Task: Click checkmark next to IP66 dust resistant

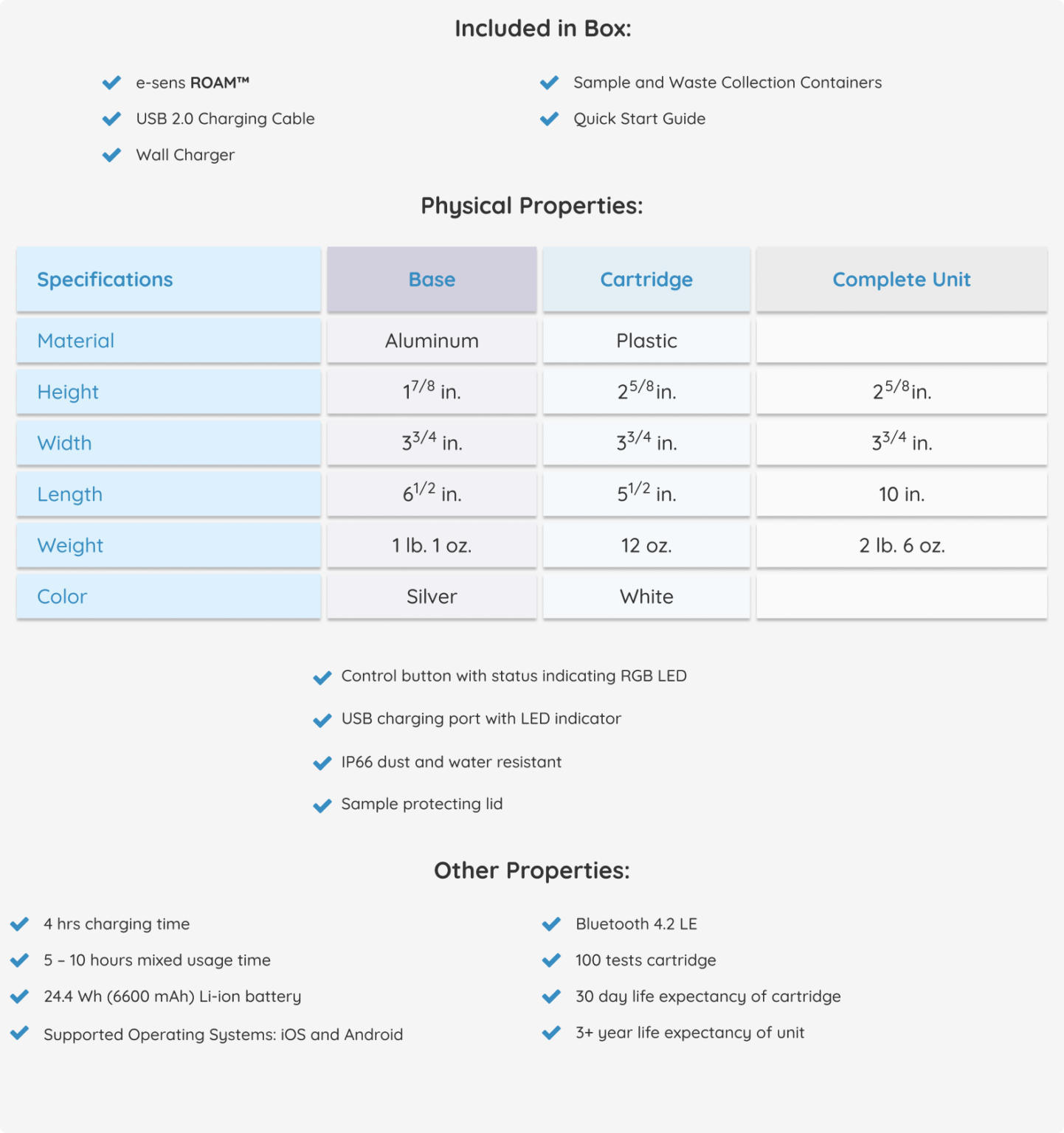Action: click(322, 763)
